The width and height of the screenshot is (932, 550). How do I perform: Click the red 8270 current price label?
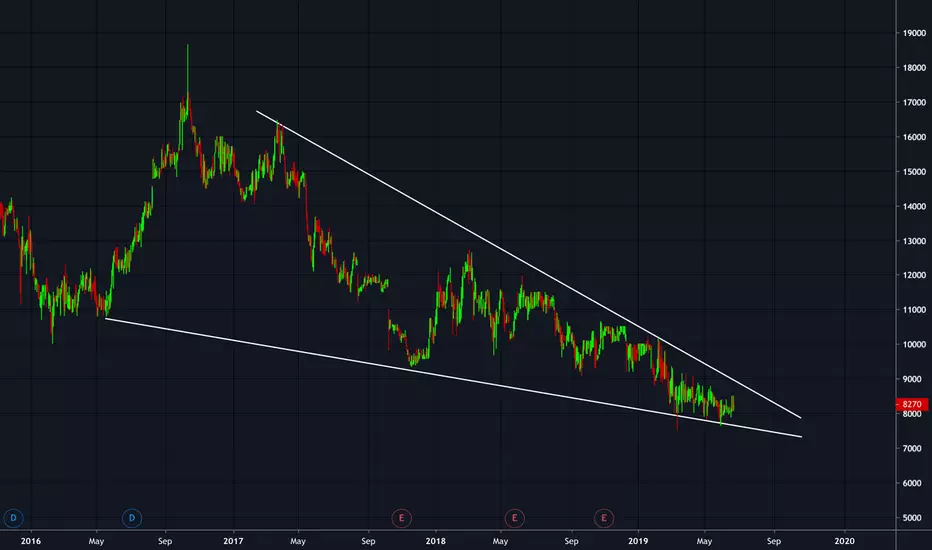tap(912, 404)
